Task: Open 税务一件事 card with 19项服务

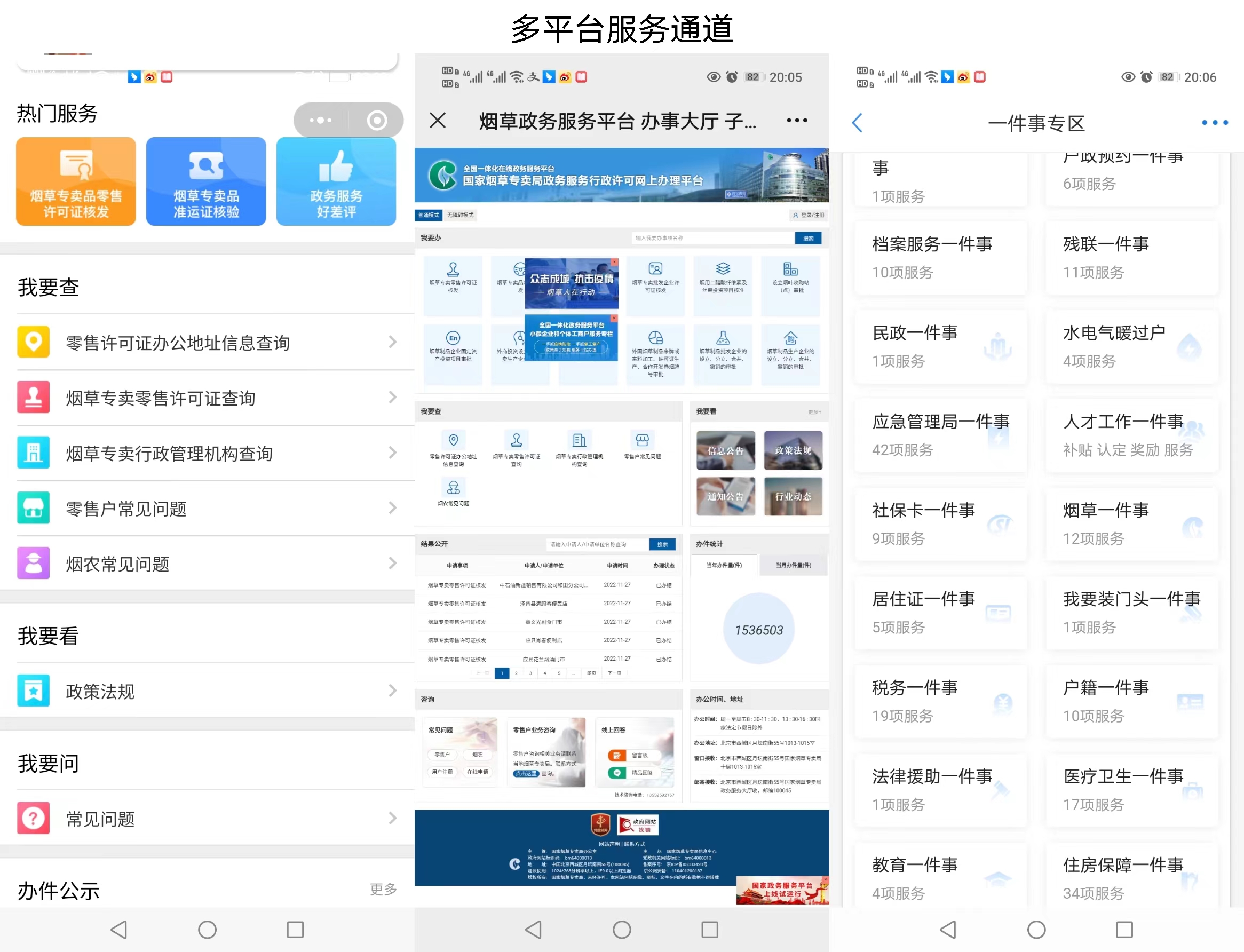Action: click(x=941, y=702)
